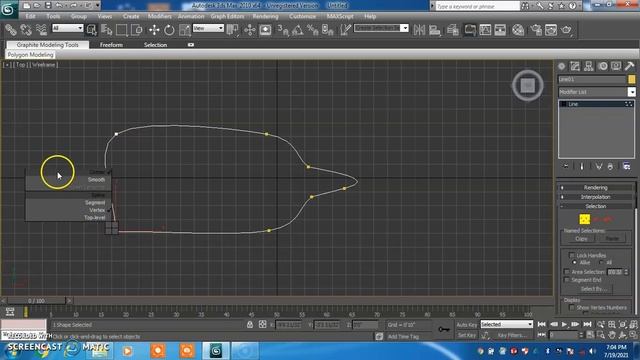This screenshot has height=360, width=640.
Task: Click the Line01 object name field
Action: 592,79
